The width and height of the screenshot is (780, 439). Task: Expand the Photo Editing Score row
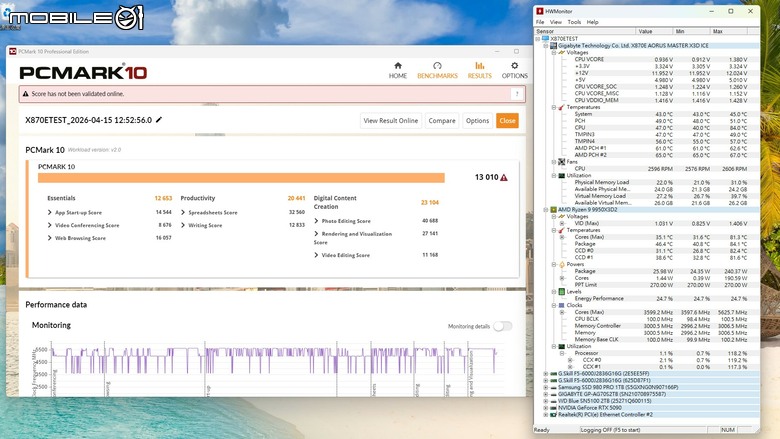tap(316, 221)
